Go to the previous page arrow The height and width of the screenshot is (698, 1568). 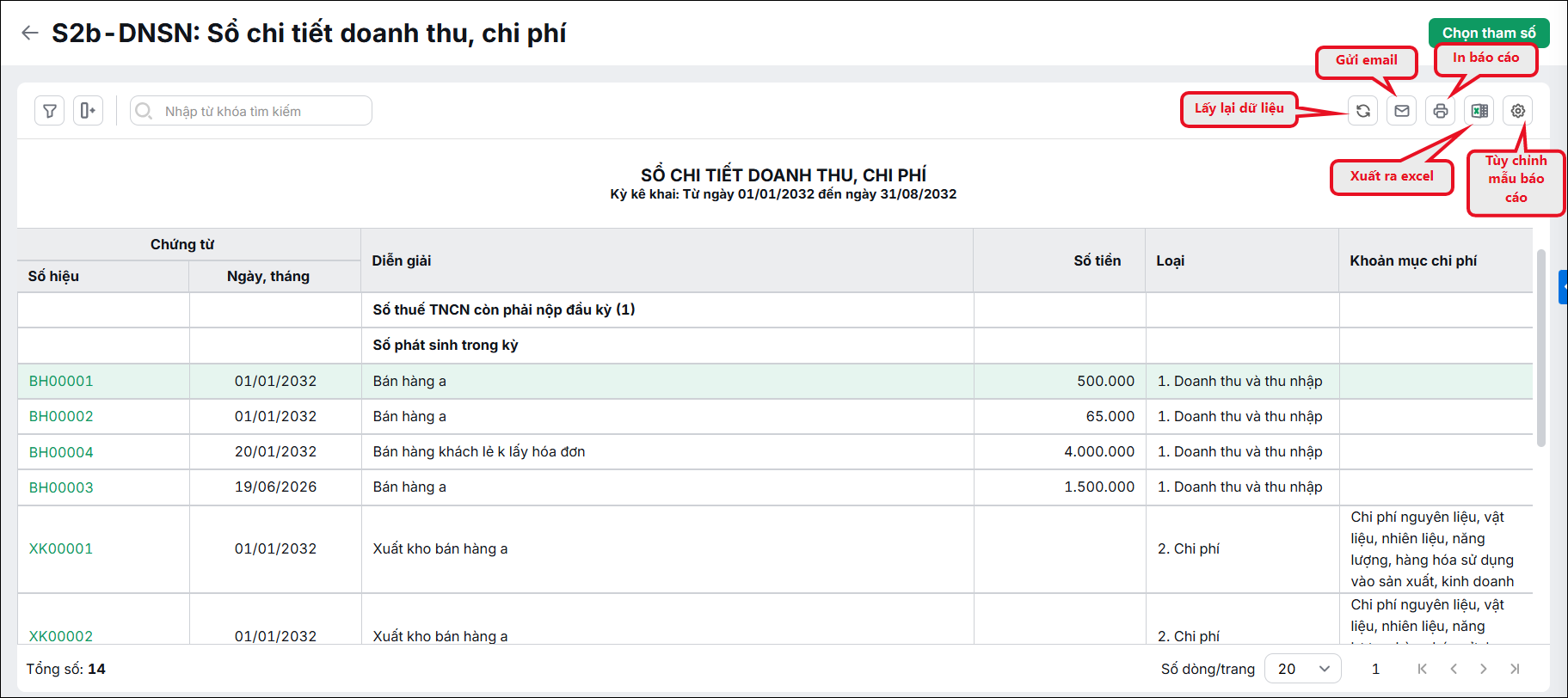tap(1454, 669)
